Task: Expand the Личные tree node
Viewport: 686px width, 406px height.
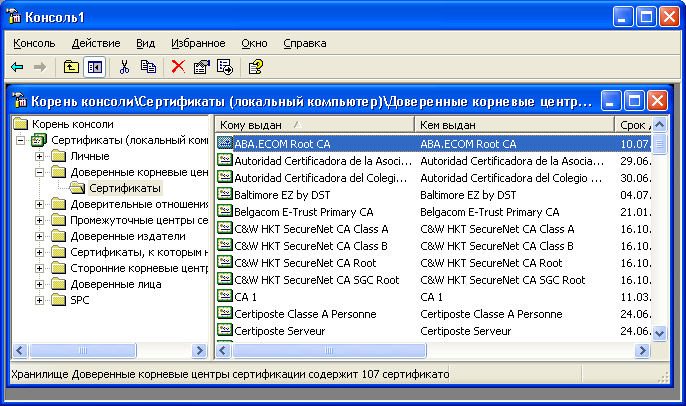Action: 39,156
